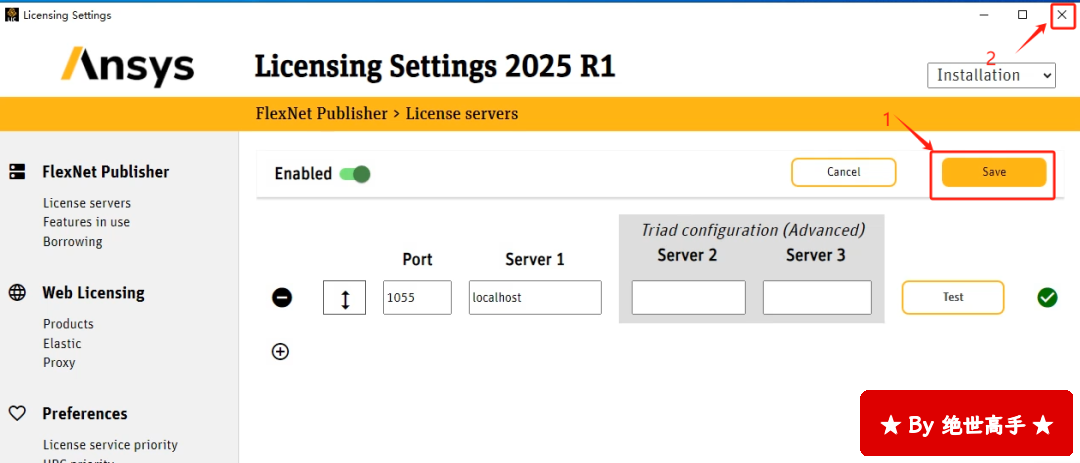The image size is (1080, 463).
Task: Add new server row with plus icon
Action: coord(280,352)
